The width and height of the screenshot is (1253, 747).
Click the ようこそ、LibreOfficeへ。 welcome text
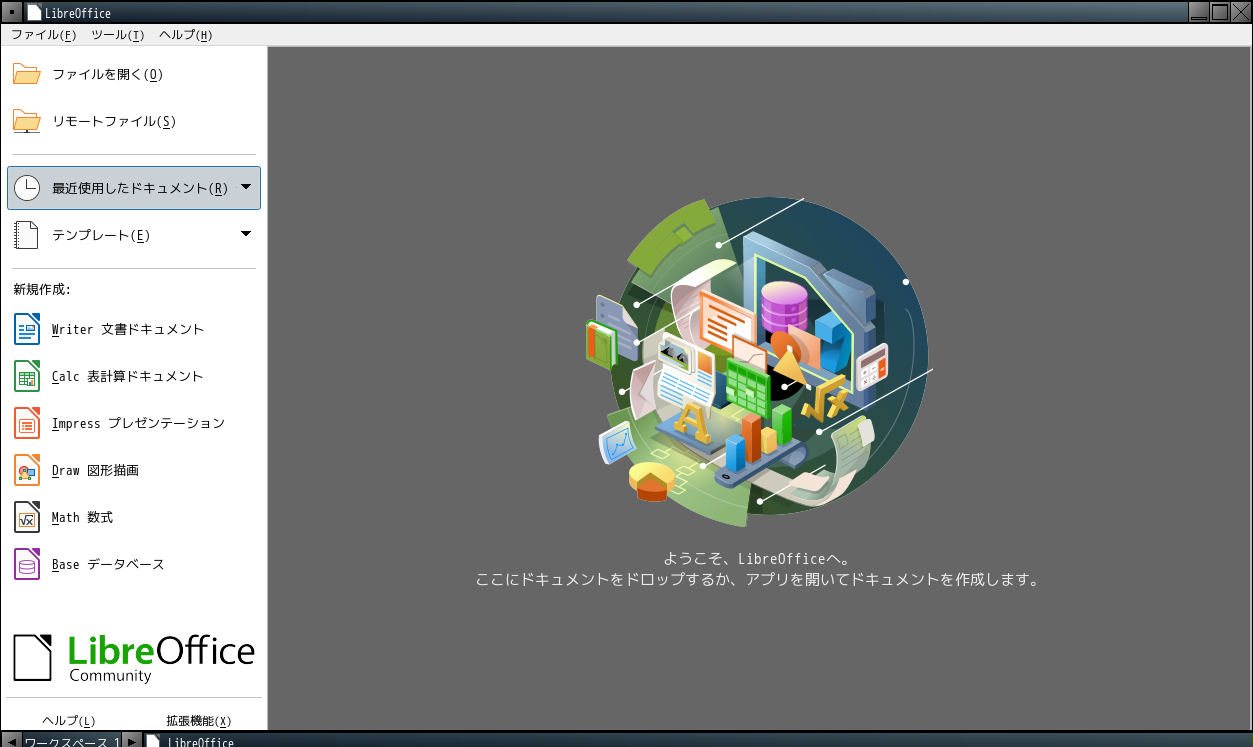click(756, 558)
